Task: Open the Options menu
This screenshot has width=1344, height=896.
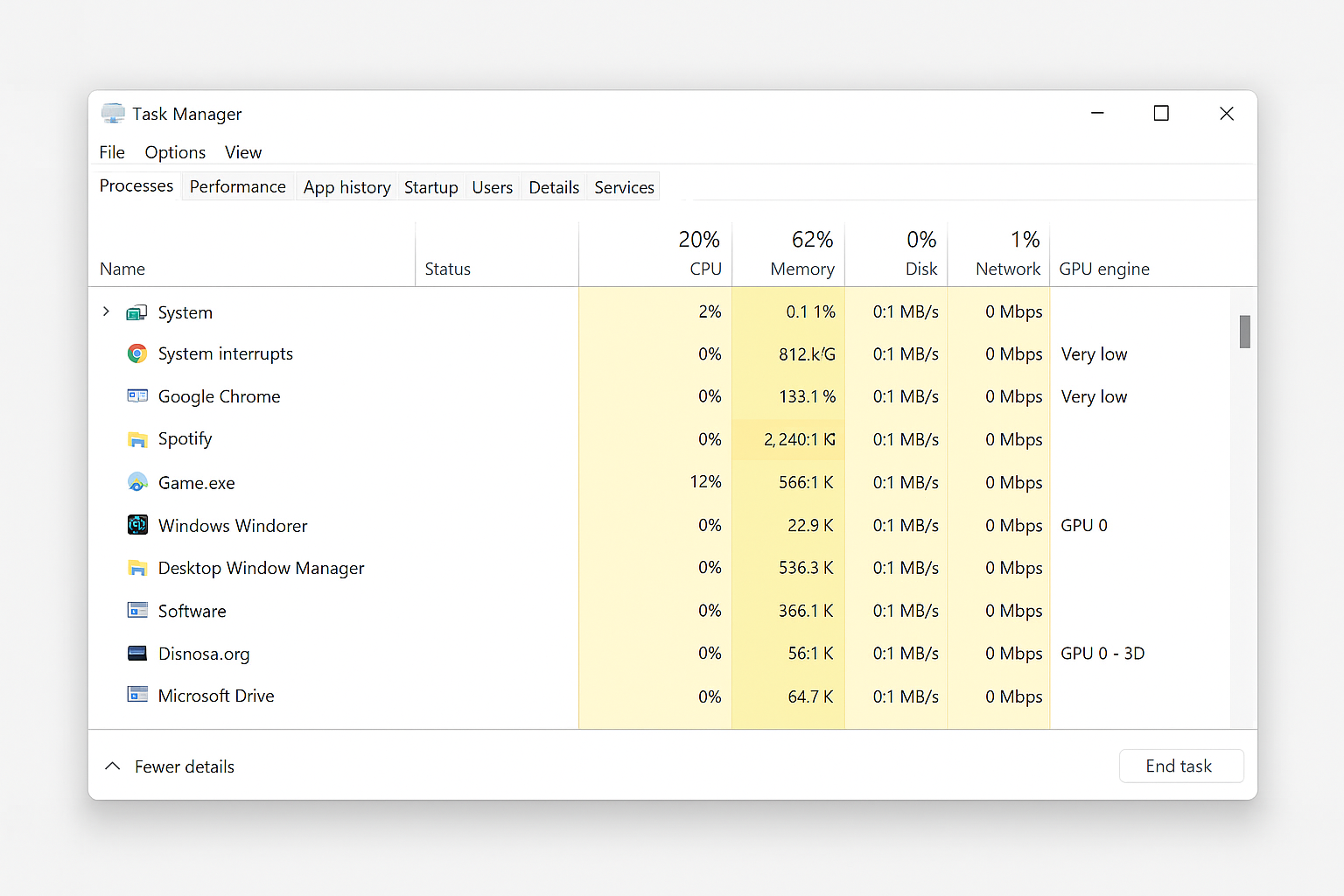Action: coord(175,152)
